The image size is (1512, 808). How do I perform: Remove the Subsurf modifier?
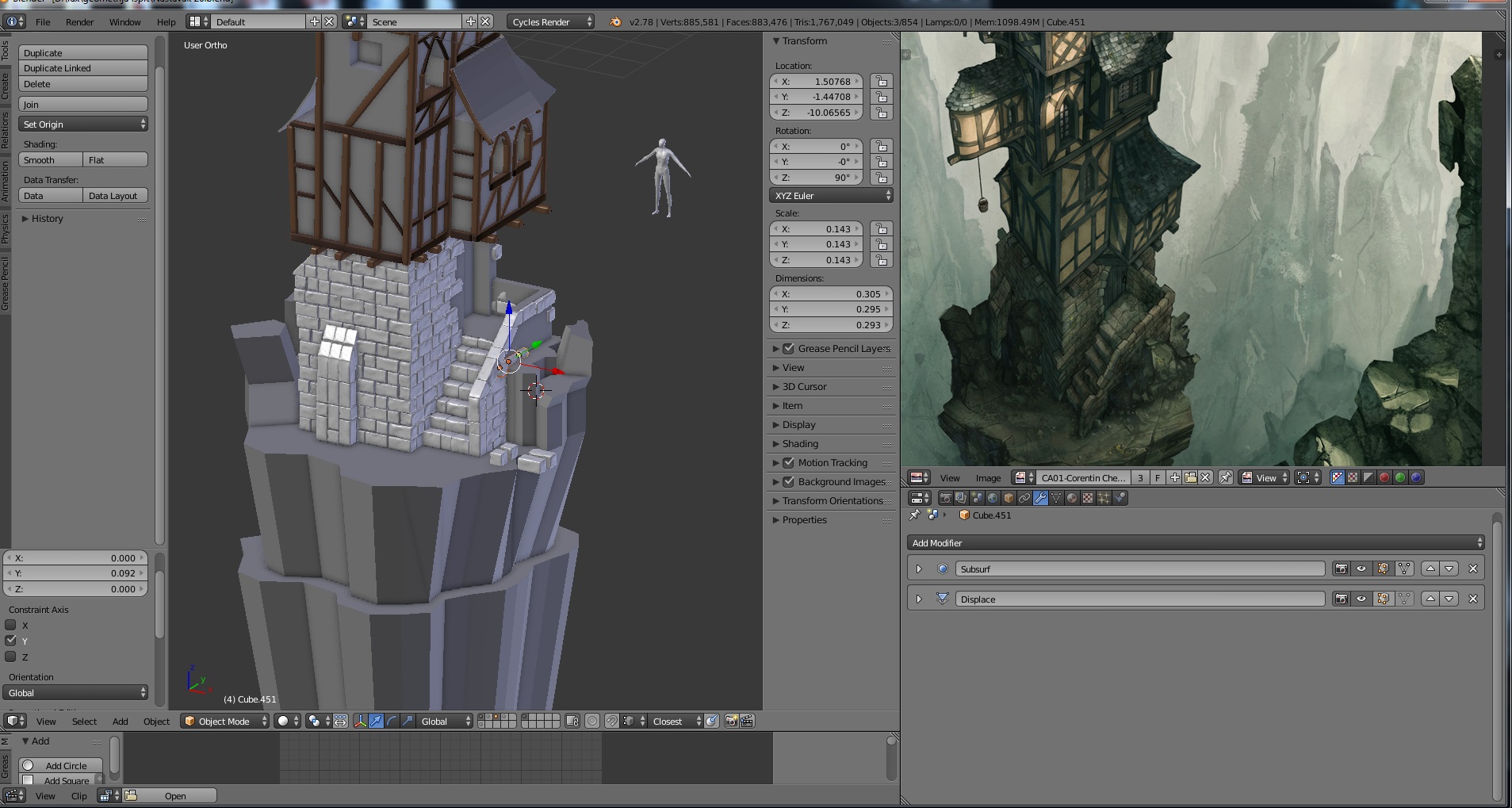(x=1473, y=569)
